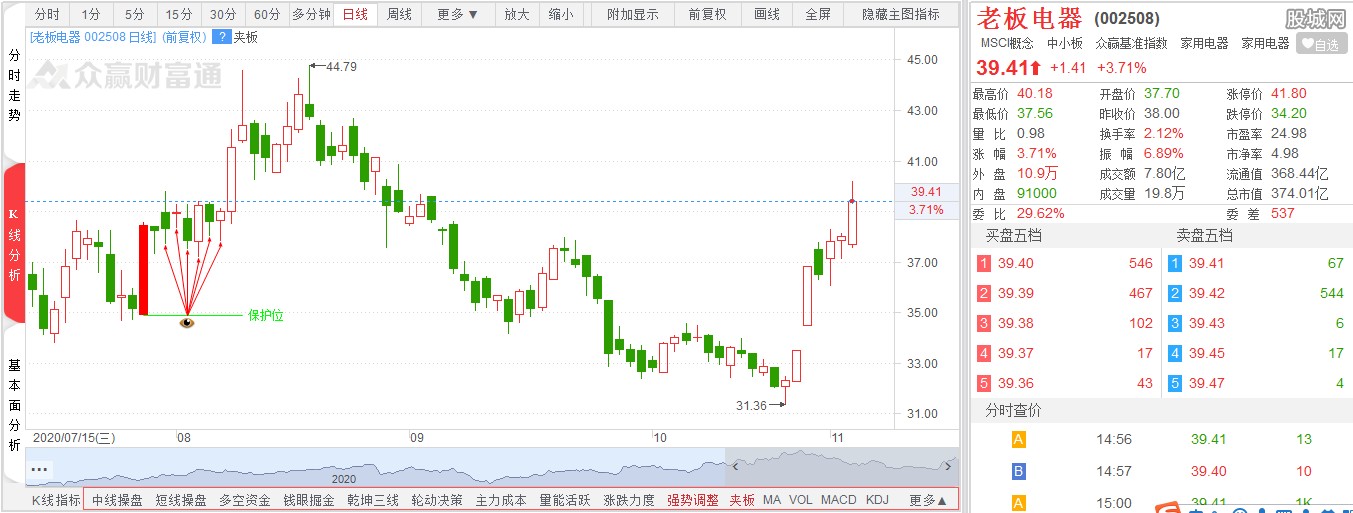Click the orange A badge at 14:56

pyautogui.click(x=1019, y=440)
